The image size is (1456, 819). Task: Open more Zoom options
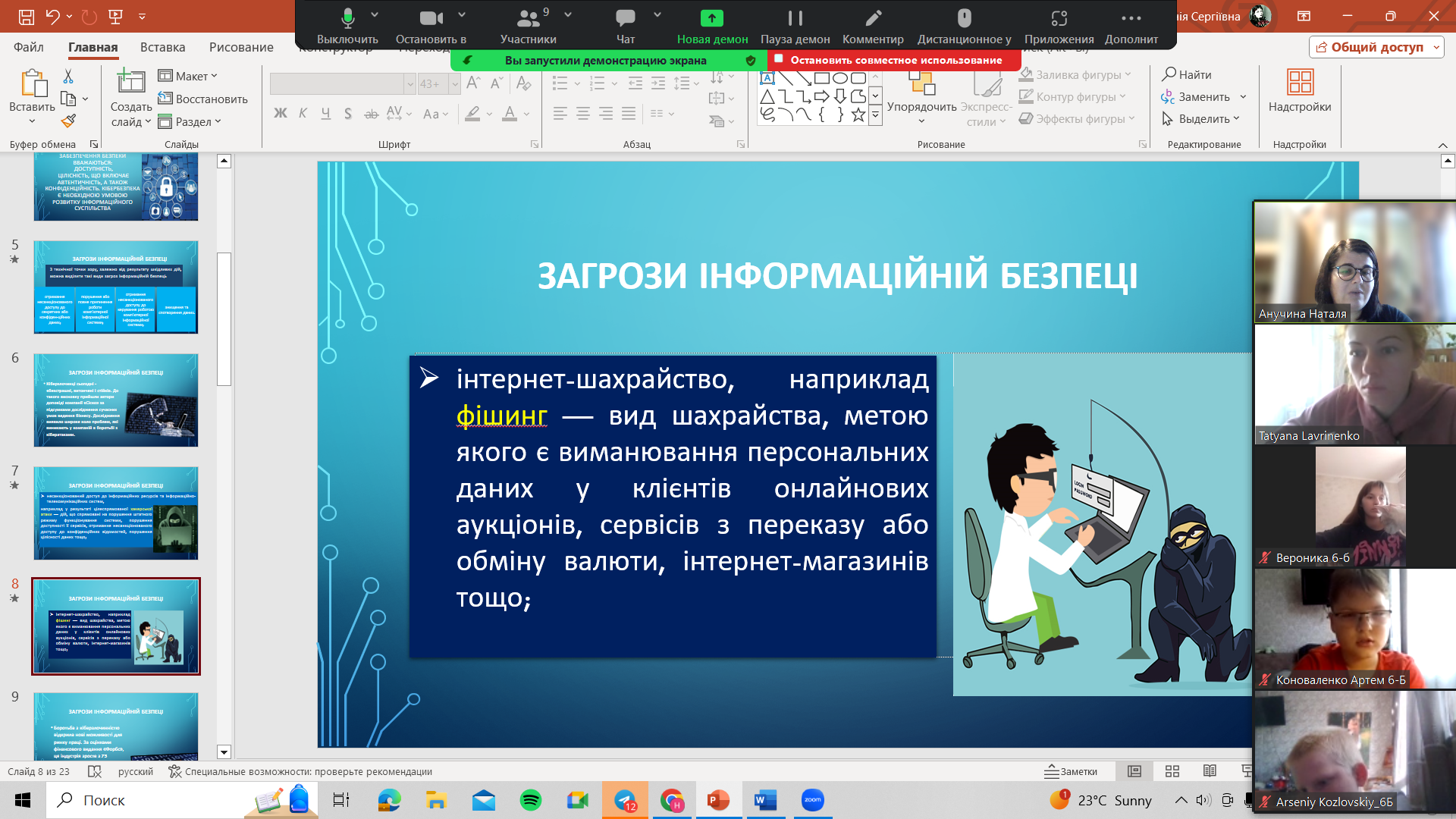[x=1131, y=25]
